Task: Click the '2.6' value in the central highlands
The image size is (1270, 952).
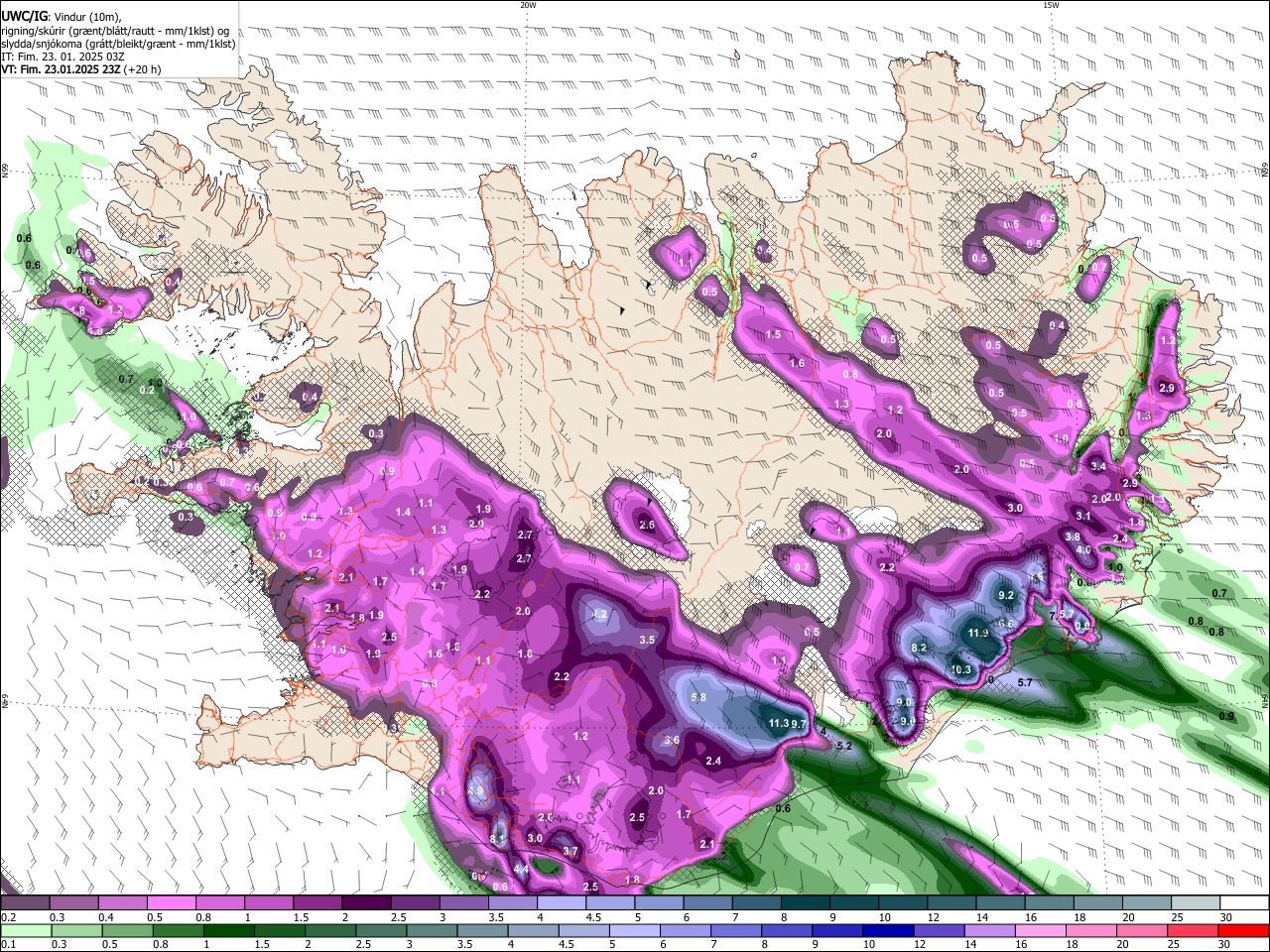Action: click(x=647, y=525)
